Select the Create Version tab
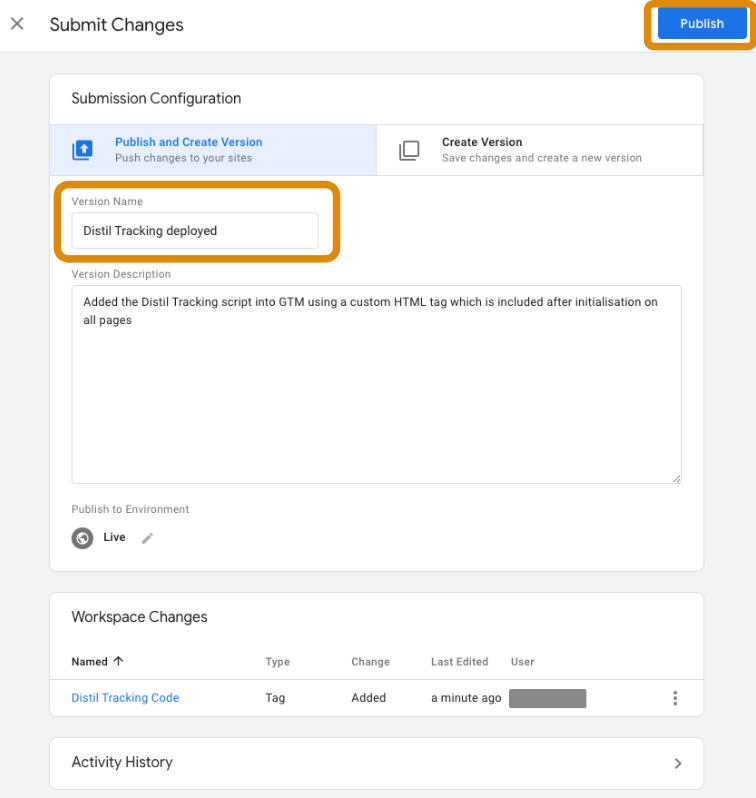This screenshot has width=756, height=798. pos(540,150)
